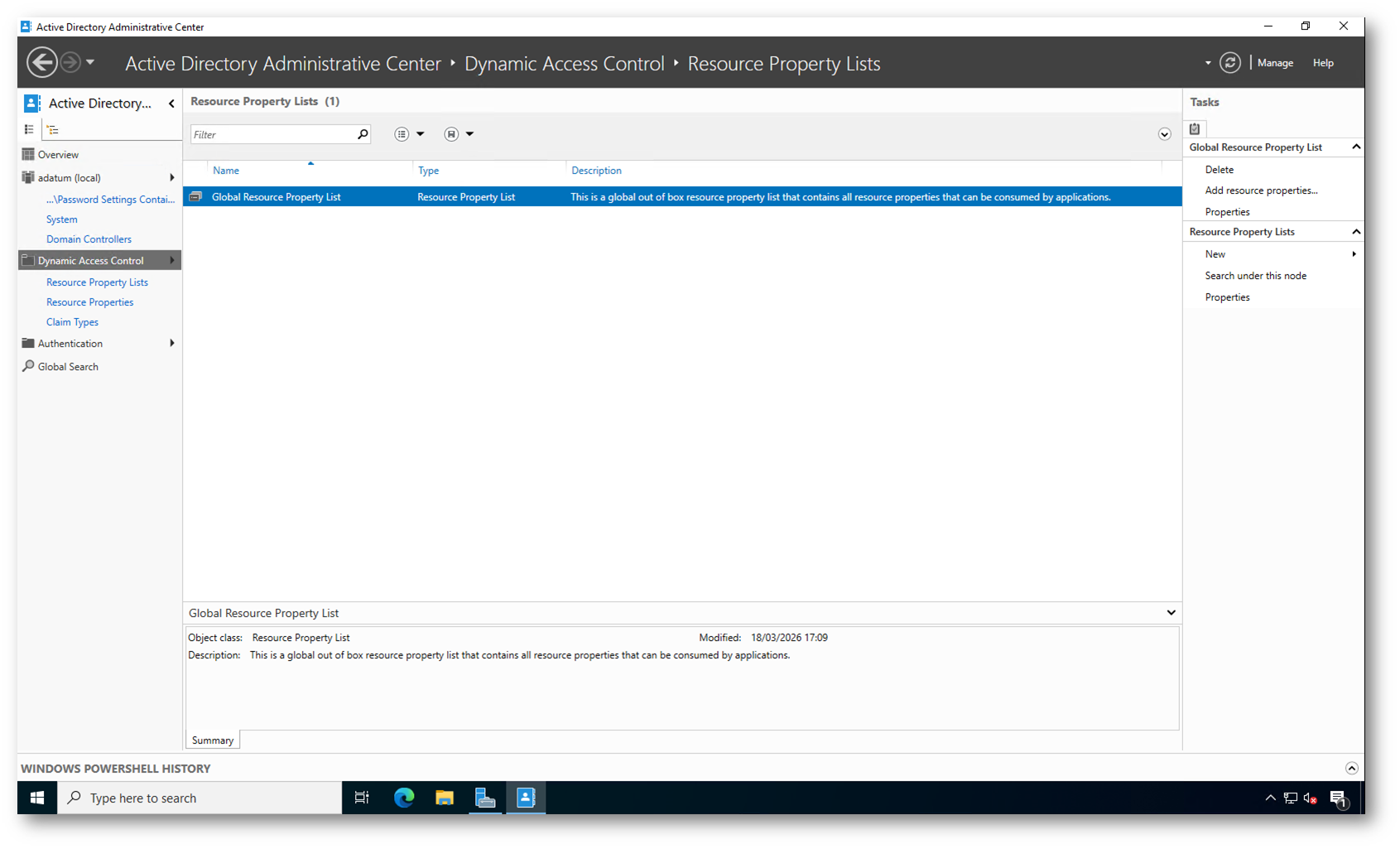
Task: Switch navigation pane to list view icon
Action: tap(29, 129)
